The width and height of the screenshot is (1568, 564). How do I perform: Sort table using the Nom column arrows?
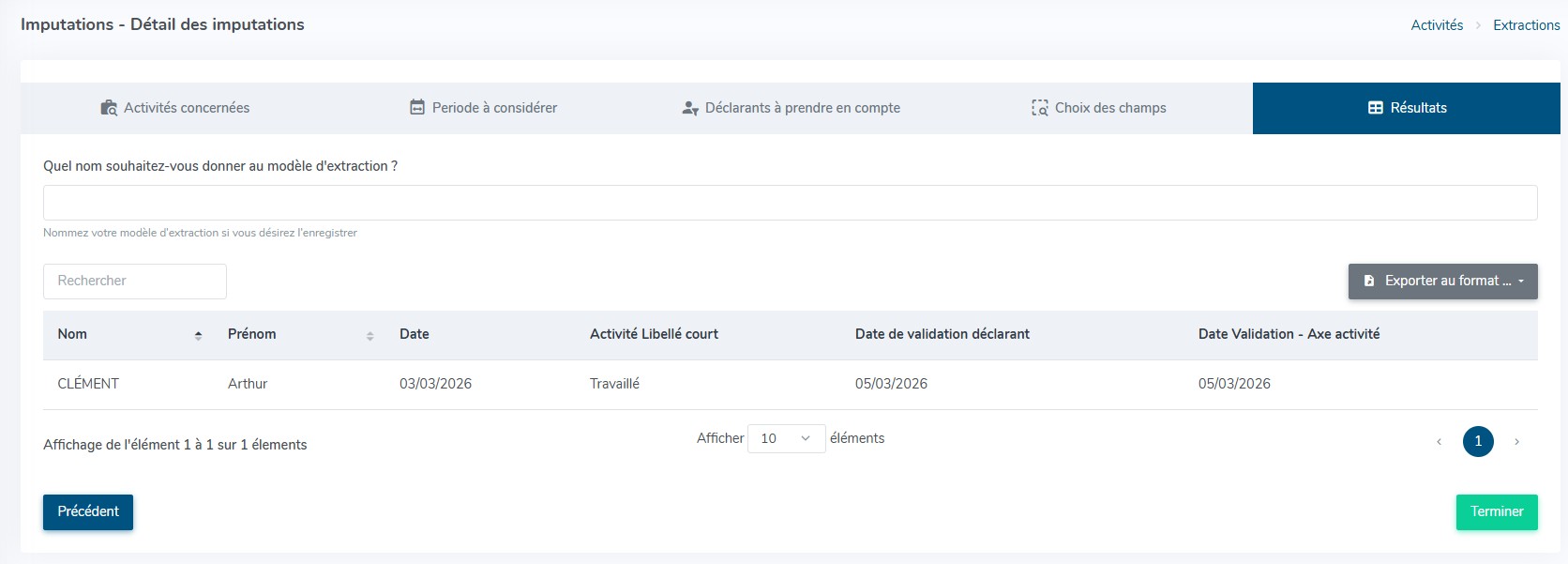point(198,335)
